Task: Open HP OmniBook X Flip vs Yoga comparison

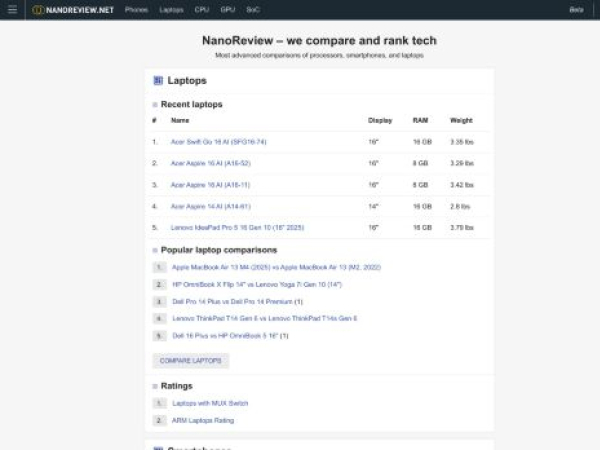Action: tap(257, 284)
